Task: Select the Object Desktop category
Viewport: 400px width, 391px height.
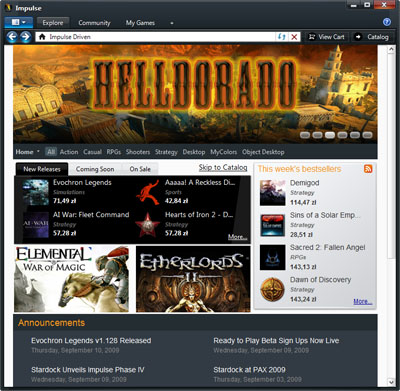Action: [x=263, y=152]
